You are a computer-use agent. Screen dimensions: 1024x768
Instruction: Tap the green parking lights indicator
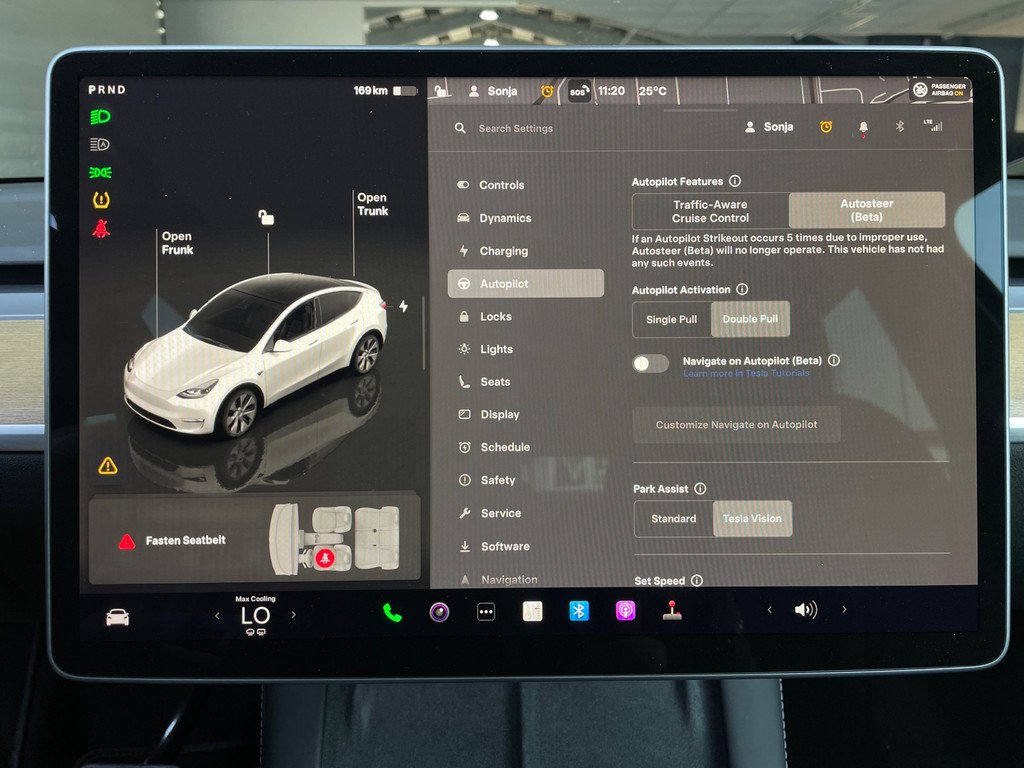point(100,172)
